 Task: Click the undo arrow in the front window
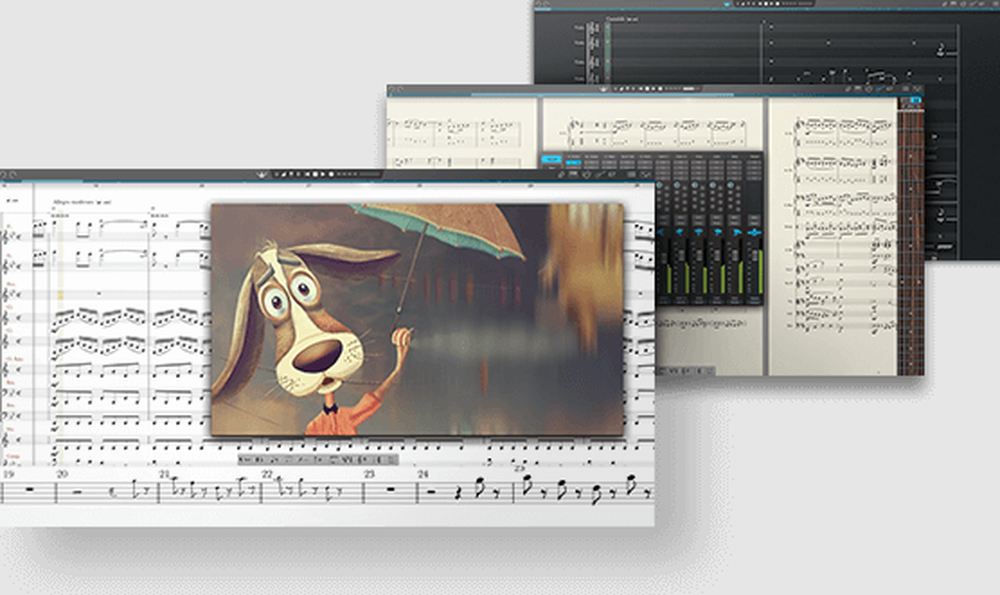click(x=4, y=174)
